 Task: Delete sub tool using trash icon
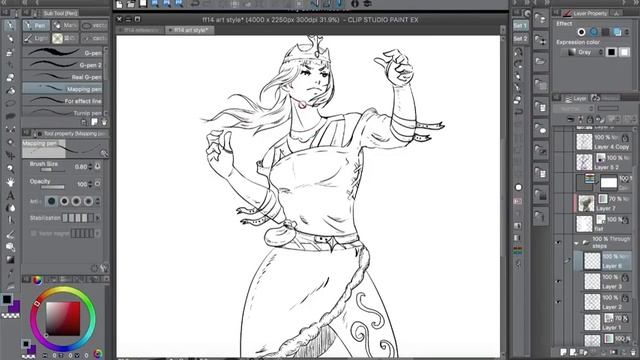point(104,122)
